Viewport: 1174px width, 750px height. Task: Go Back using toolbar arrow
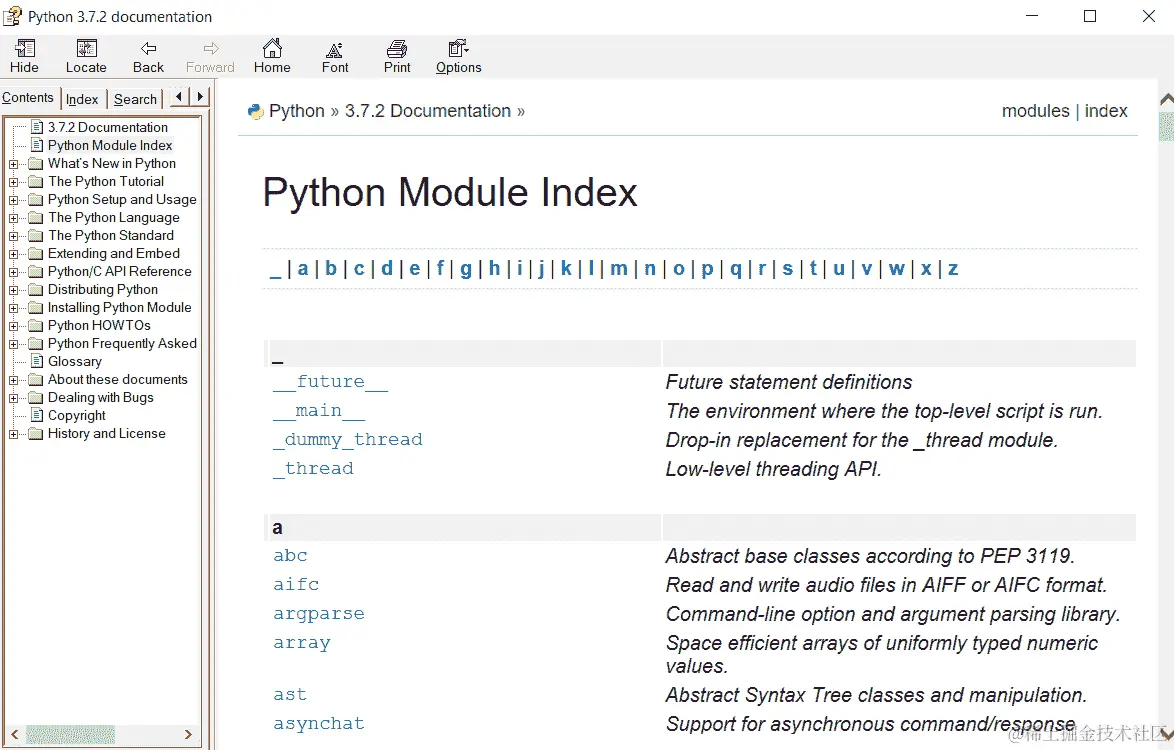tap(148, 49)
